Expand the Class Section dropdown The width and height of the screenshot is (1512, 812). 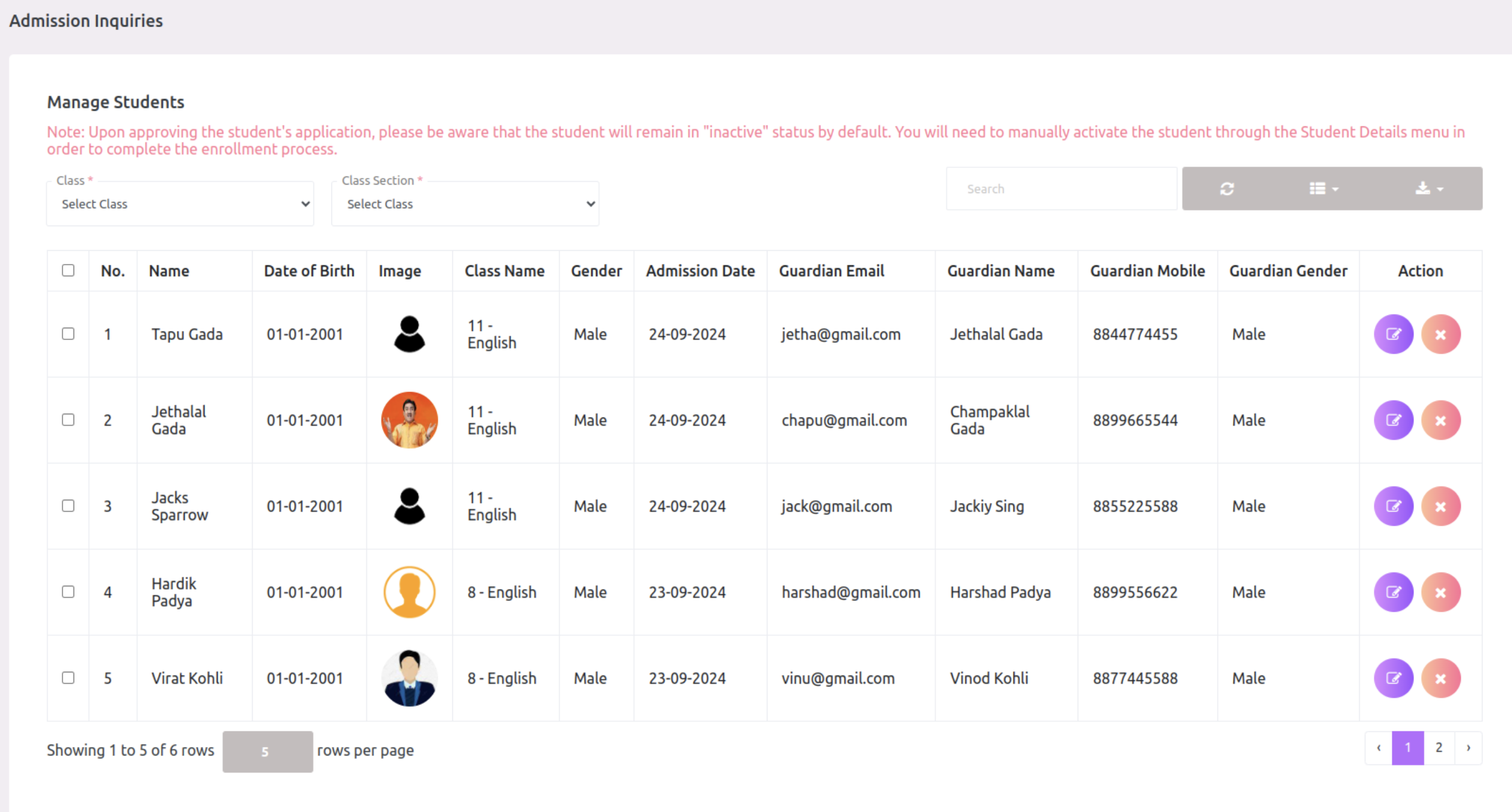(465, 204)
